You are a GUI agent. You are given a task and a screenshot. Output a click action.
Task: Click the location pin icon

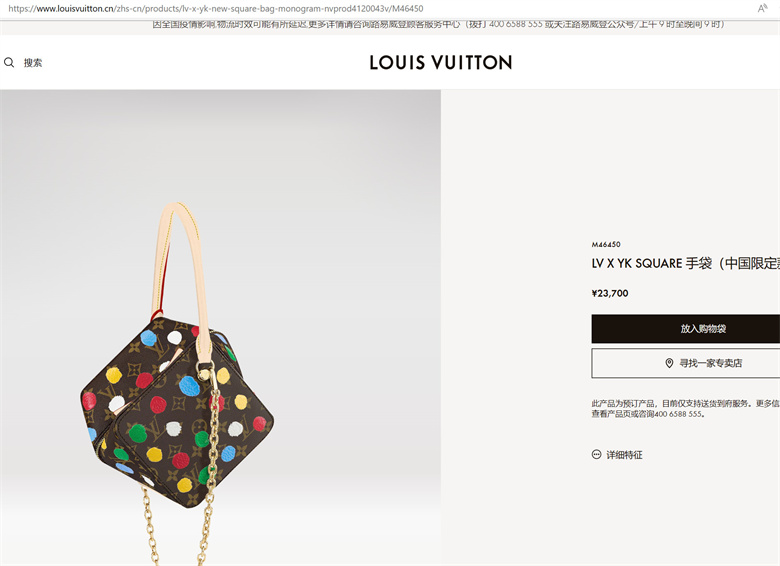point(670,363)
